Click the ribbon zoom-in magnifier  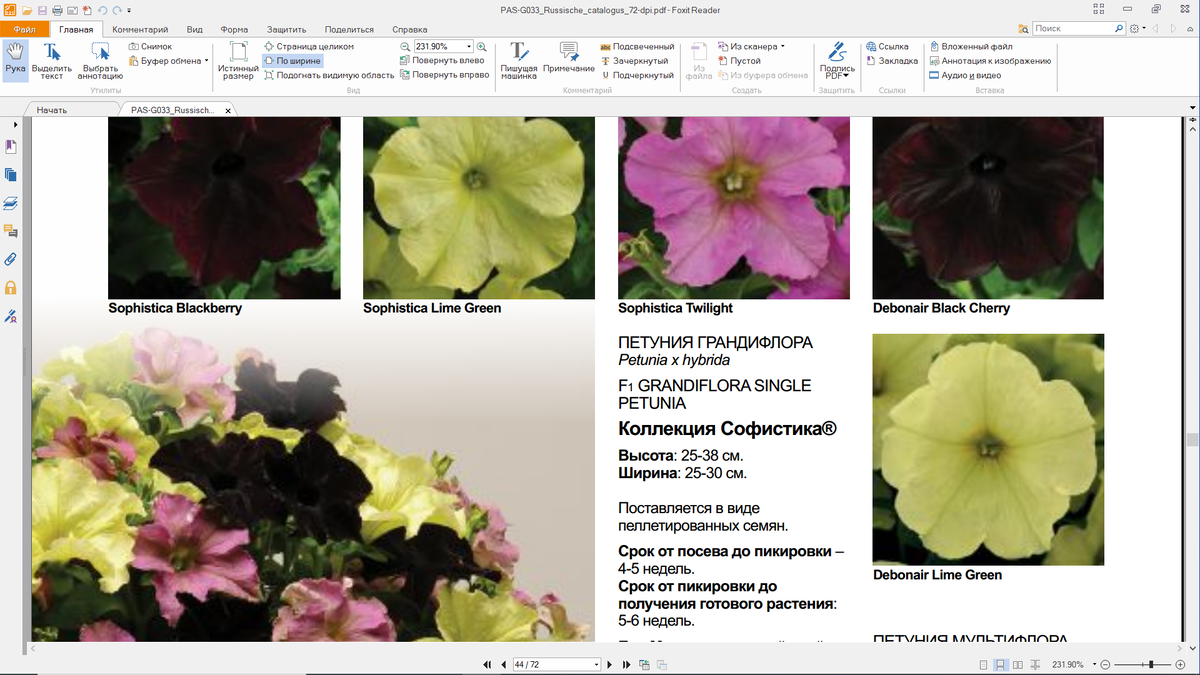click(482, 46)
